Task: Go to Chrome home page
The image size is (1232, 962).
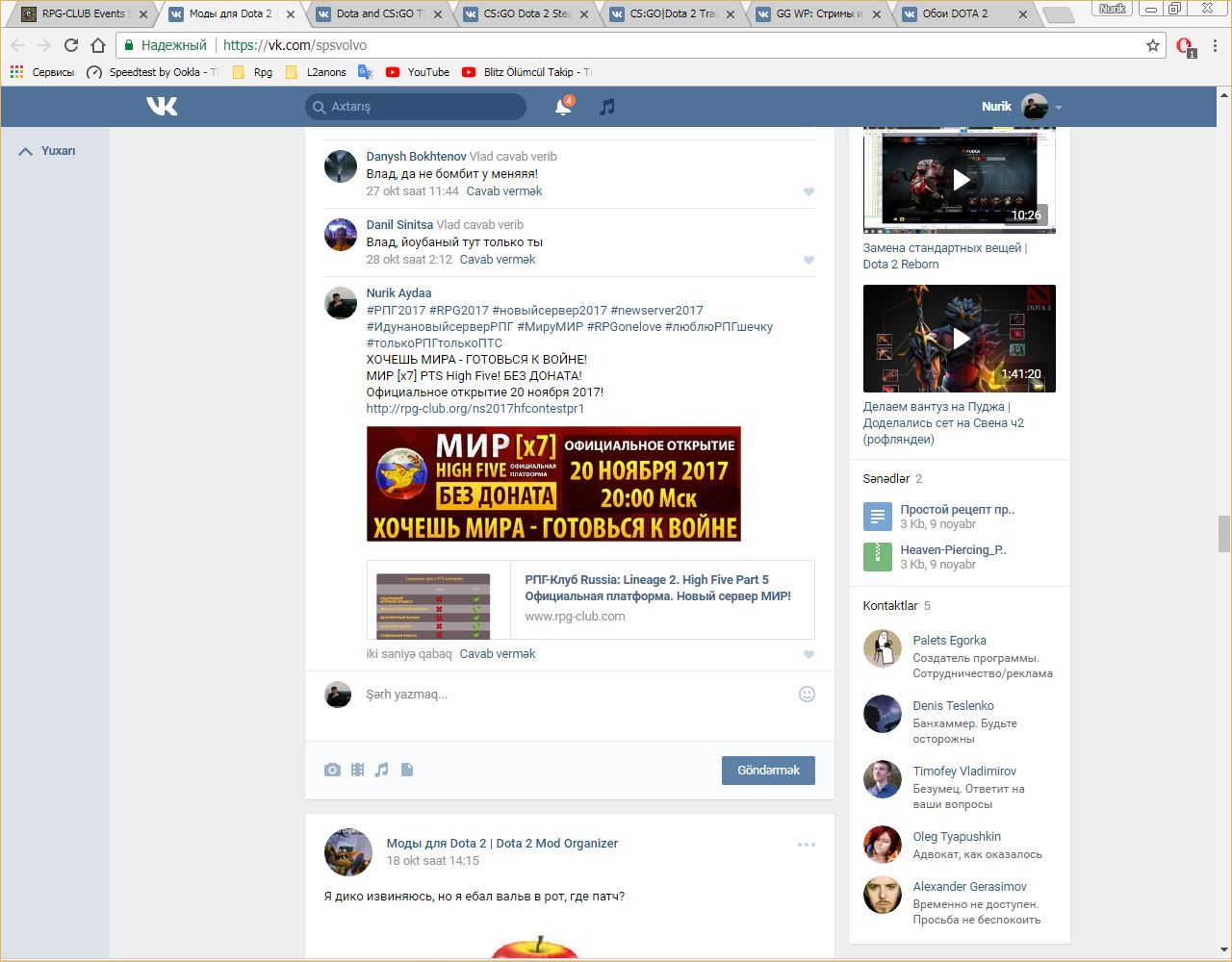Action: point(98,45)
